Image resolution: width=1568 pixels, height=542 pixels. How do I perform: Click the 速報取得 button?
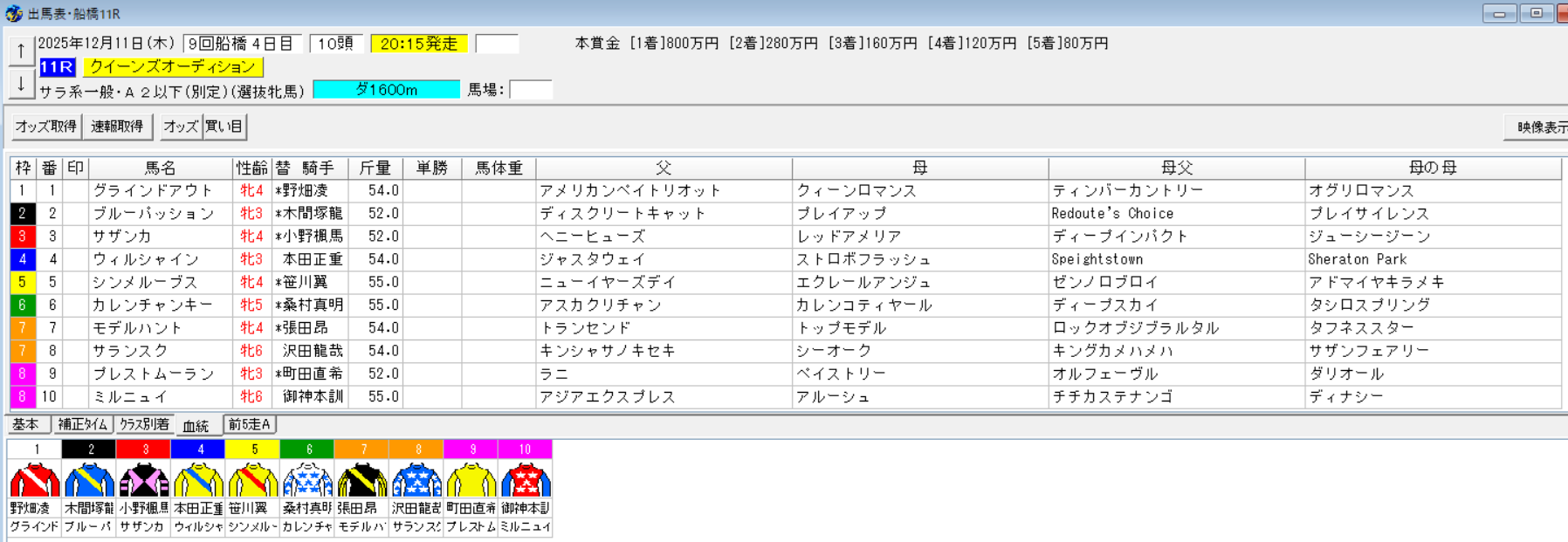[117, 127]
